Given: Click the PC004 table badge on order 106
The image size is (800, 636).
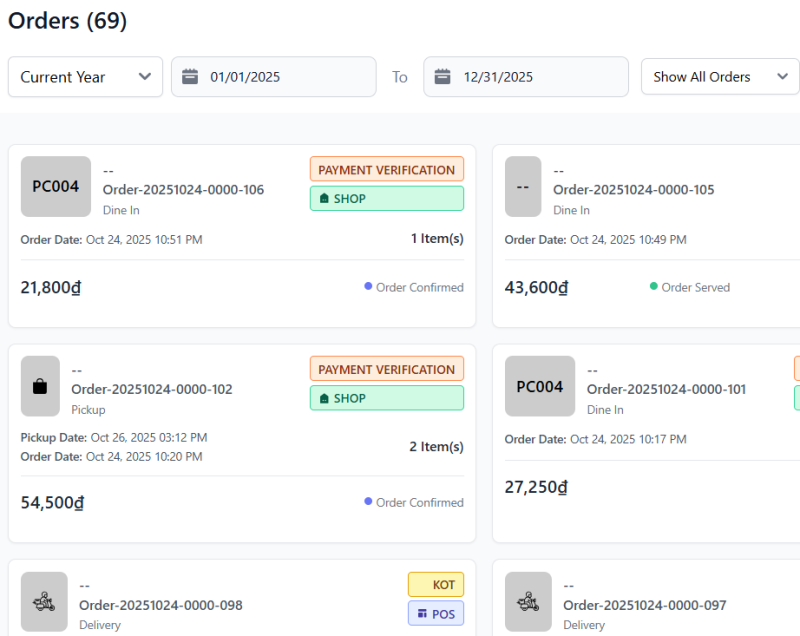Looking at the screenshot, I should pos(56,186).
